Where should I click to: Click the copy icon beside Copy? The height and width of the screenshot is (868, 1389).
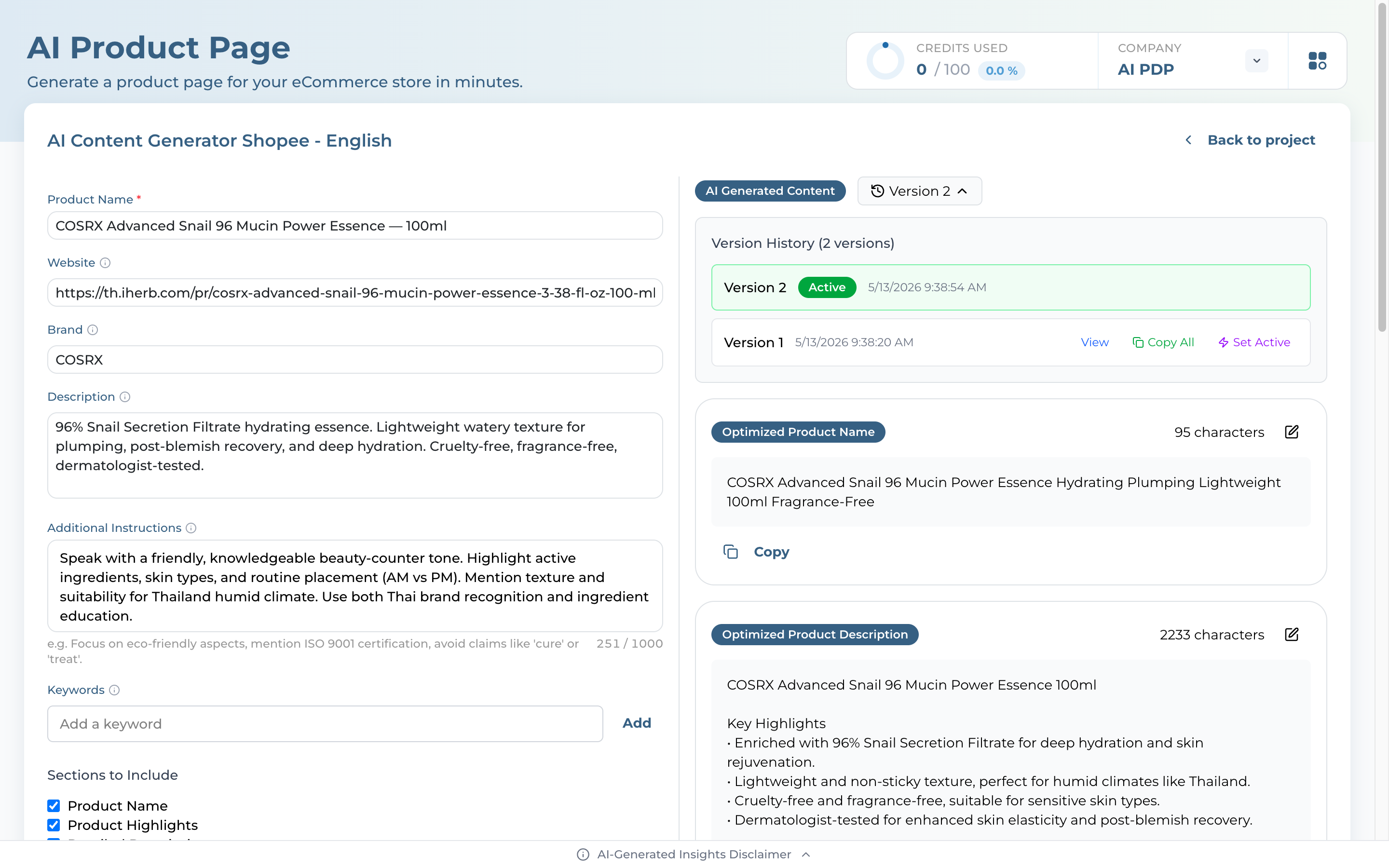pyautogui.click(x=731, y=552)
